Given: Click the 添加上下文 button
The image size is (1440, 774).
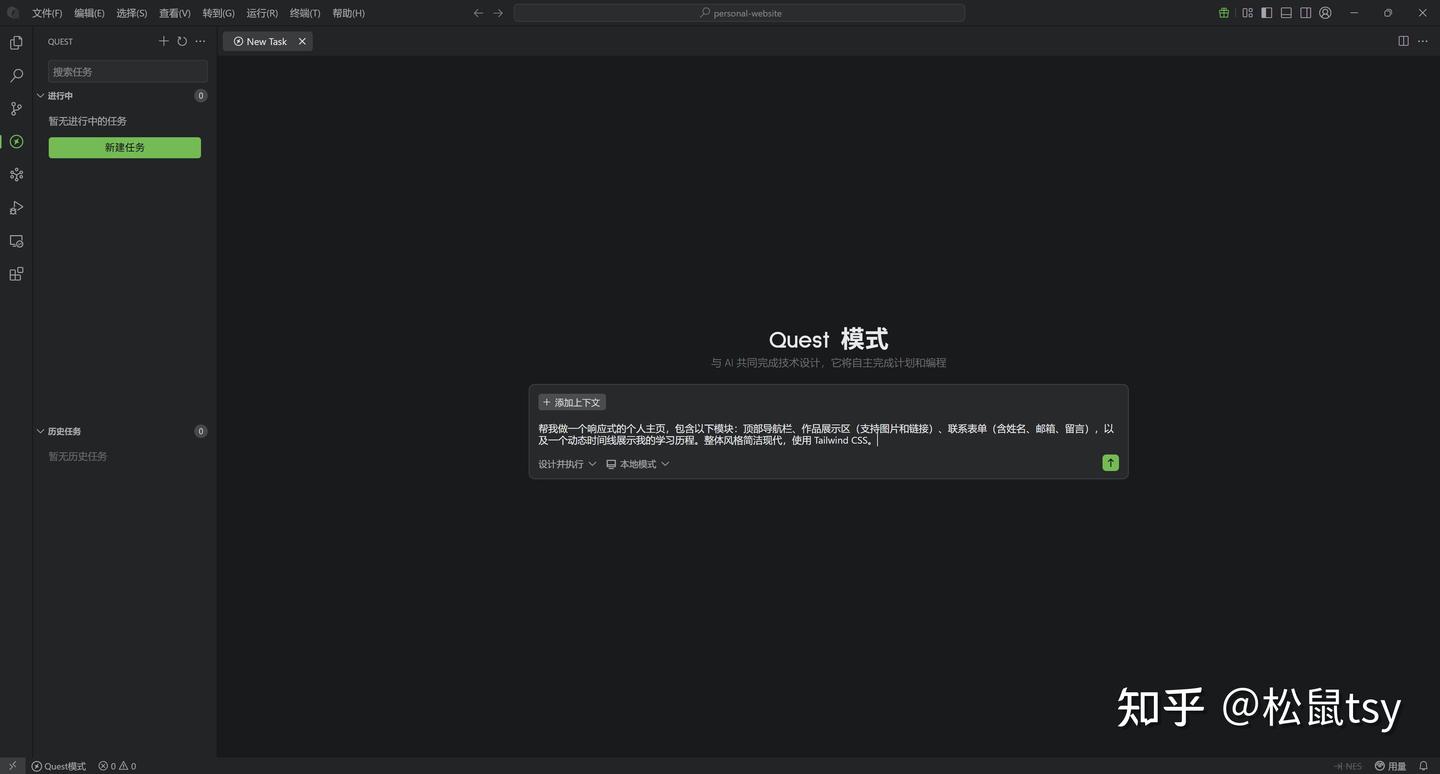Looking at the screenshot, I should 572,402.
